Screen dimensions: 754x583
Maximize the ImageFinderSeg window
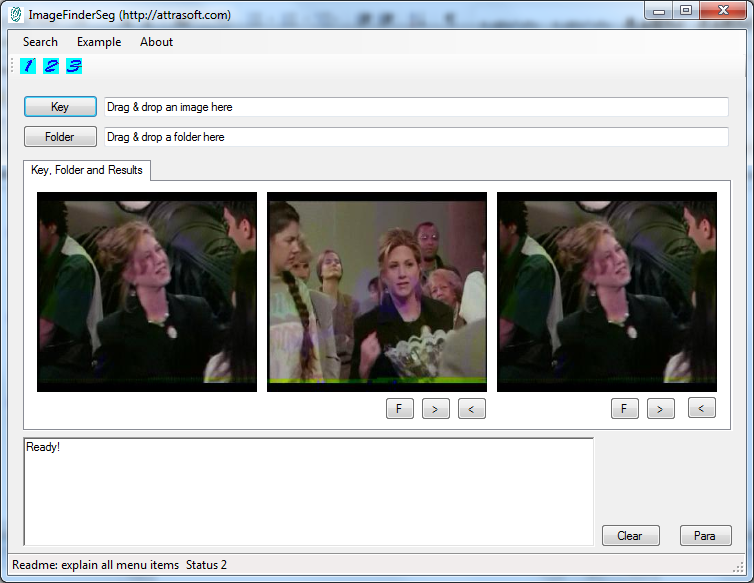tap(686, 11)
